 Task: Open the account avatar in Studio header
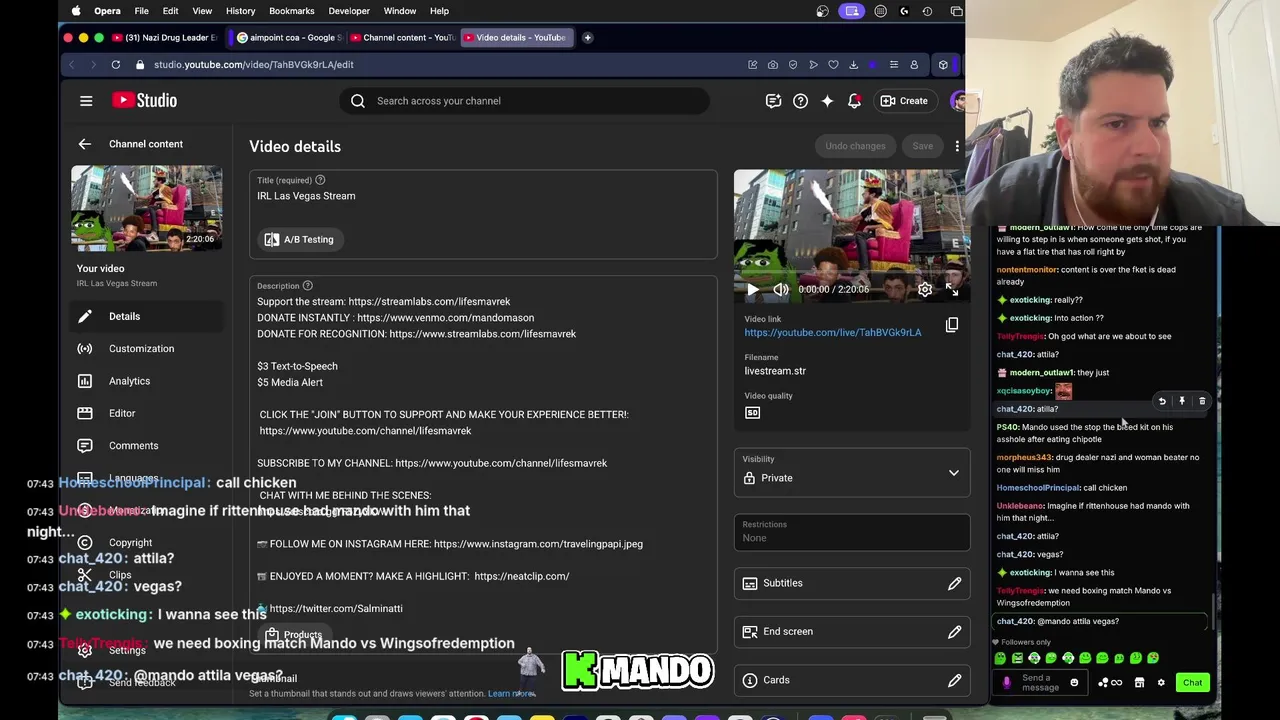pos(958,100)
